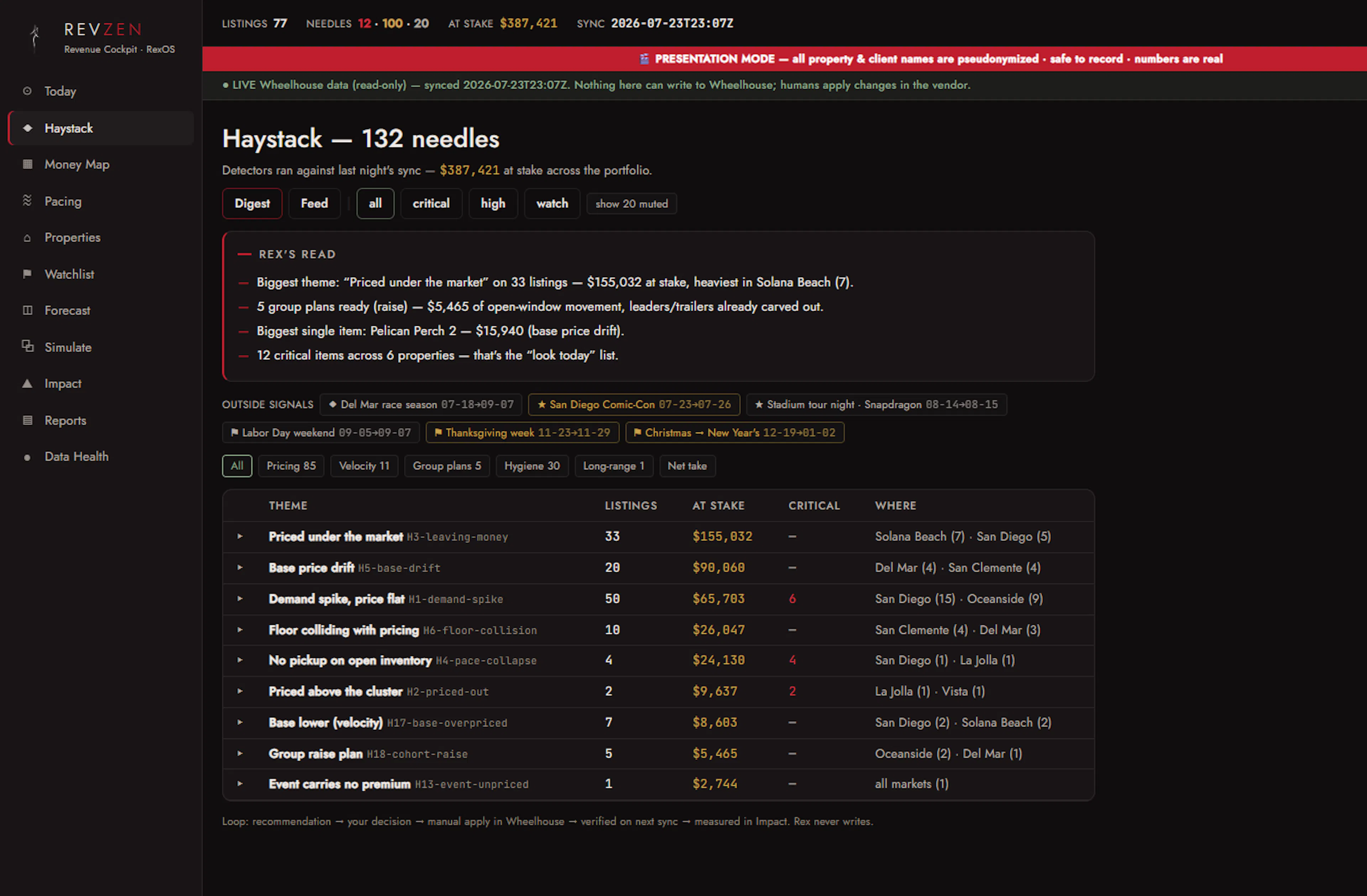The height and width of the screenshot is (896, 1367).
Task: Click the Today clock icon in sidebar
Action: pos(27,91)
